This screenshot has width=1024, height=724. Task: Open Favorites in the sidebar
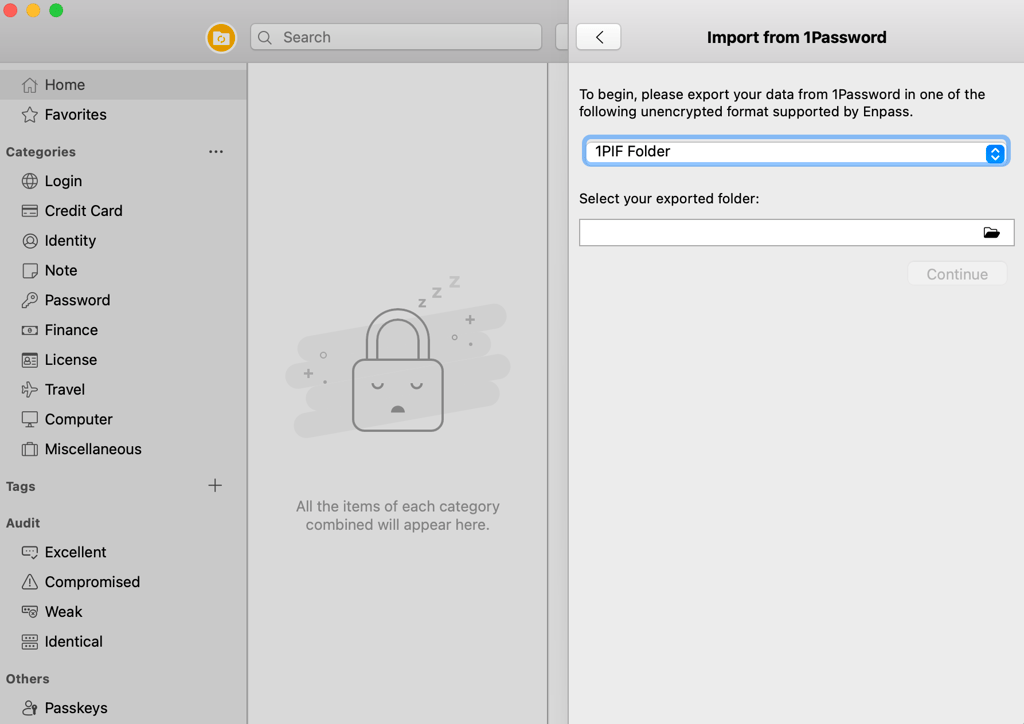123,115
